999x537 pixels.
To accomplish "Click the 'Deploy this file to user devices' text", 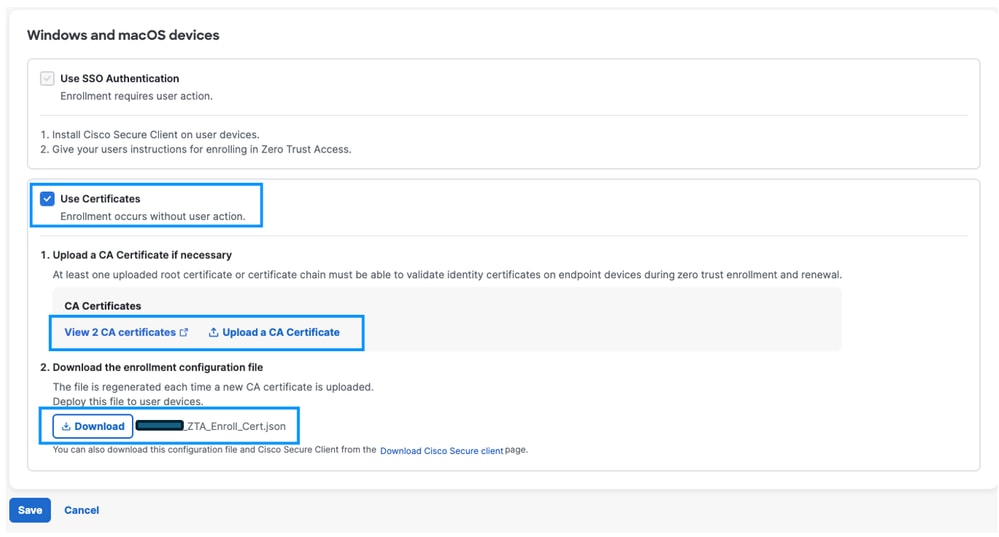I will pos(128,402).
